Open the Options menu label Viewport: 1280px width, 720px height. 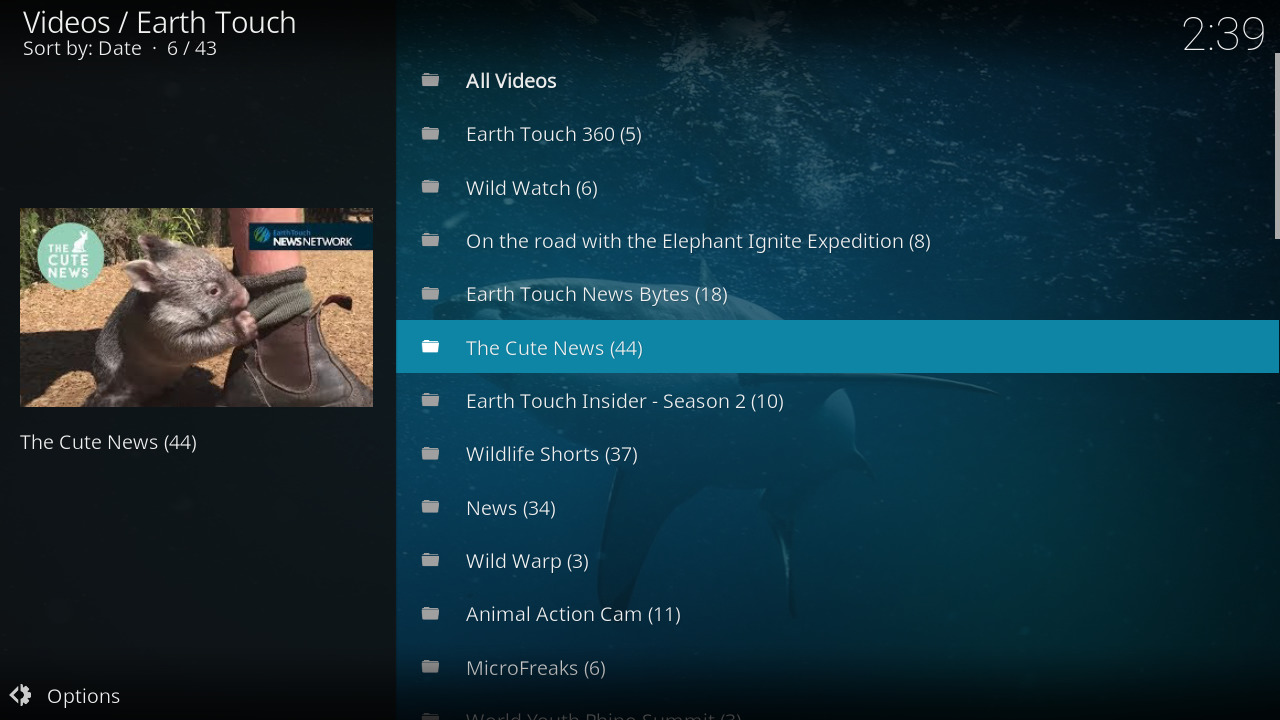[83, 696]
